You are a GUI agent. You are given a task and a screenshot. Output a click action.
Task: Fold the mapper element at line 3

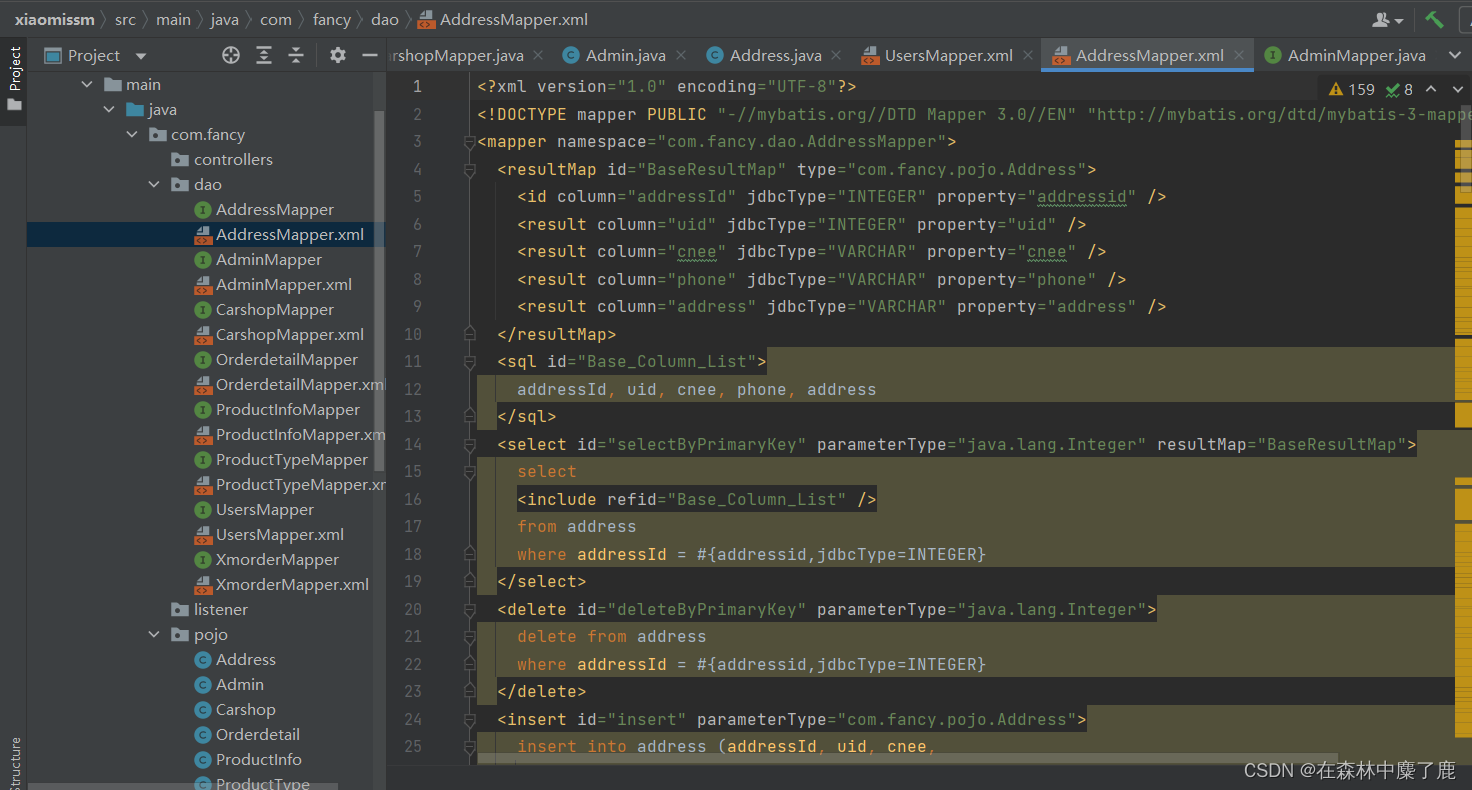point(470,142)
